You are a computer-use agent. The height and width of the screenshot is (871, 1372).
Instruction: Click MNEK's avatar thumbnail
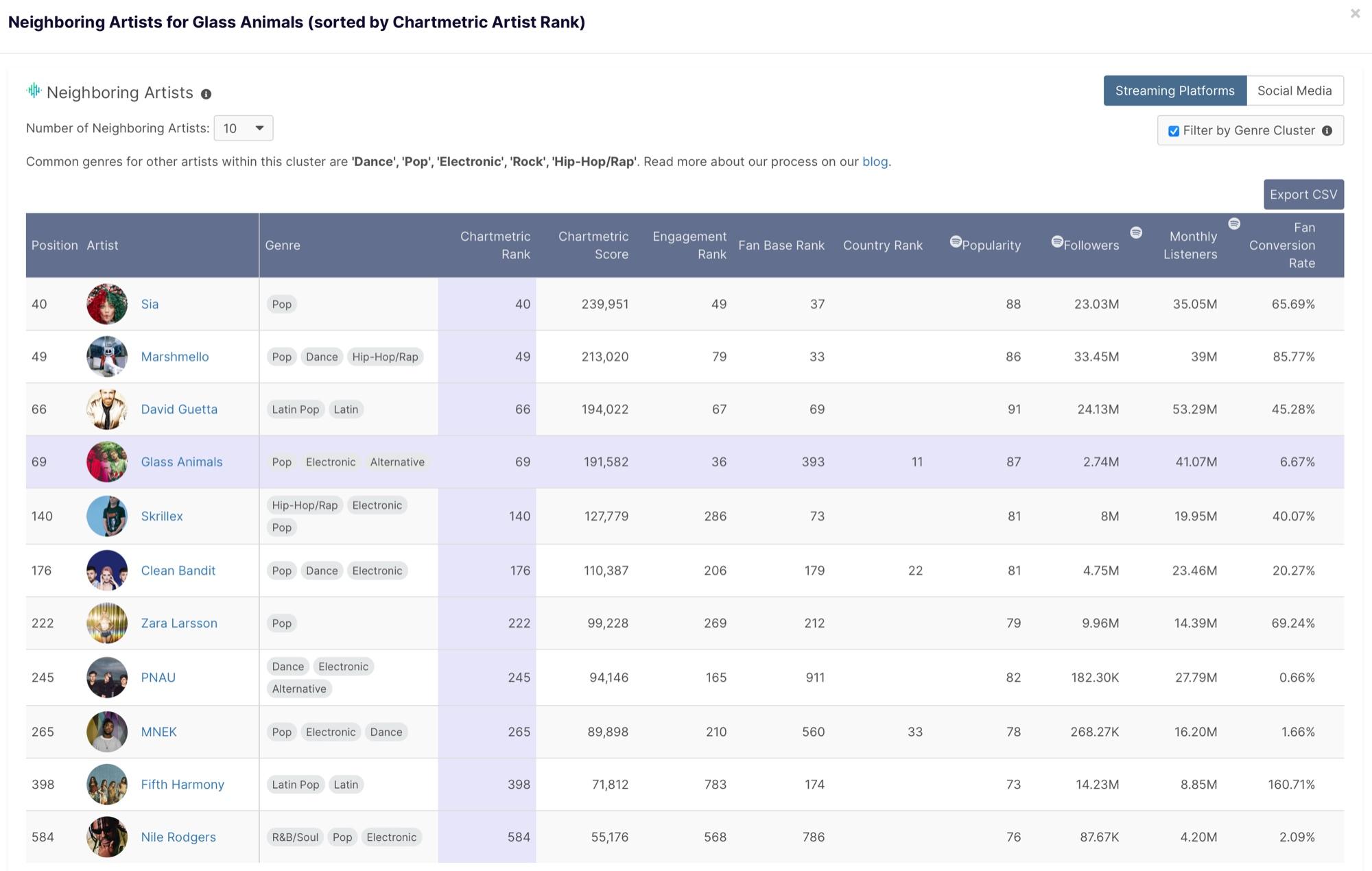click(107, 732)
